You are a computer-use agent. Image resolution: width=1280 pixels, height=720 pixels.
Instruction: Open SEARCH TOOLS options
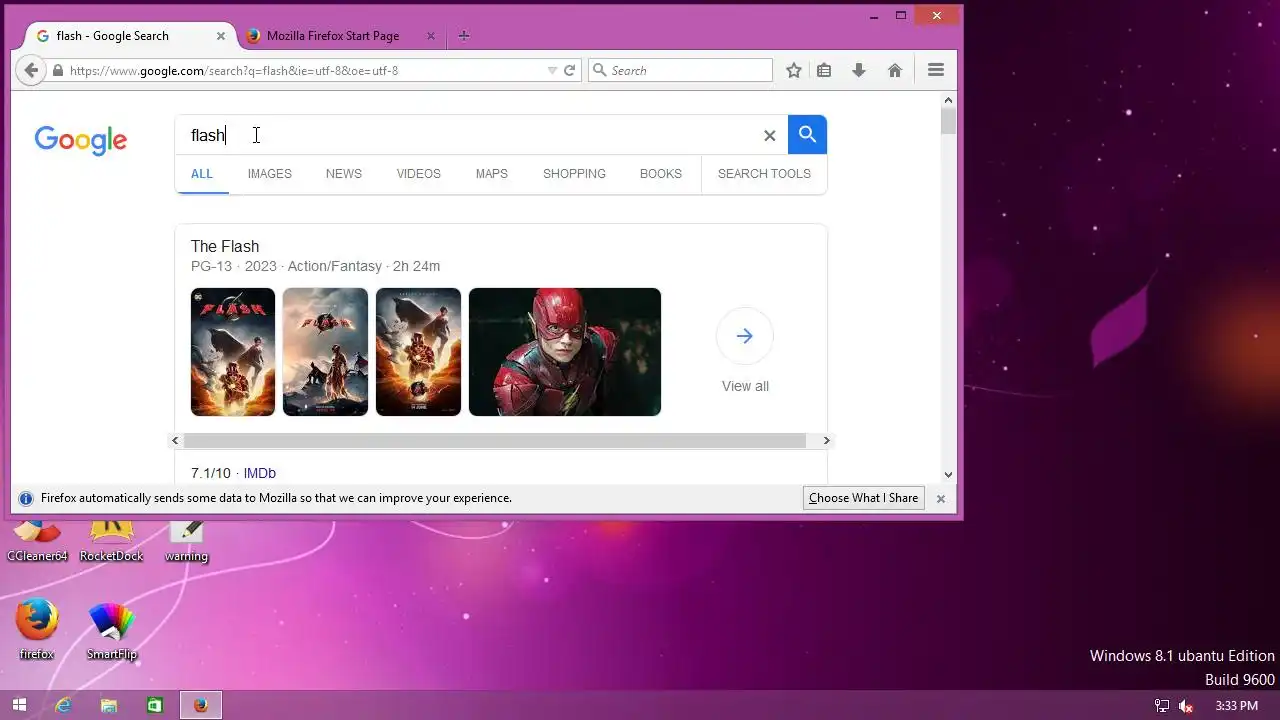764,174
